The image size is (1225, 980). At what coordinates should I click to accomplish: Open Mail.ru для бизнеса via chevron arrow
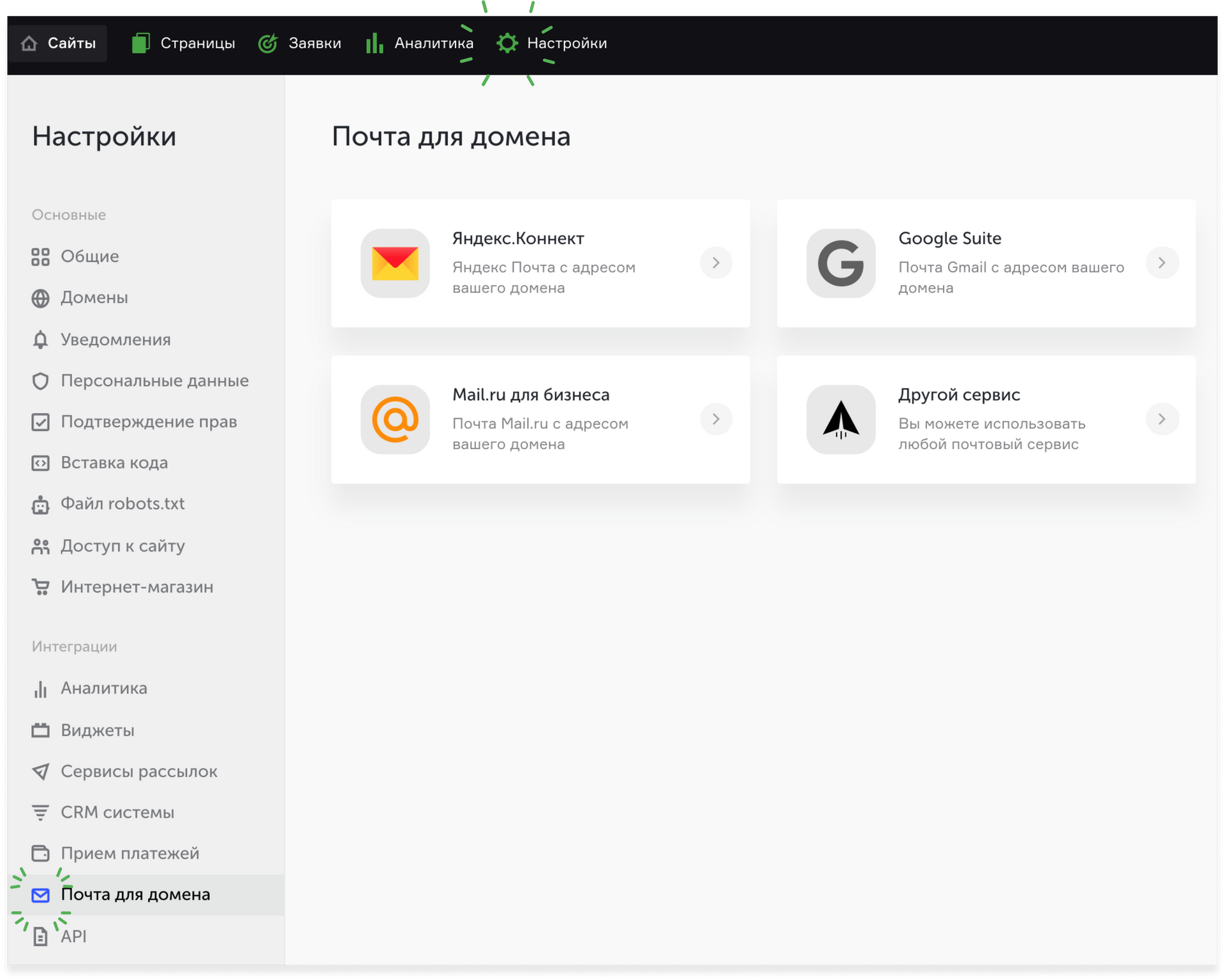[x=716, y=419]
